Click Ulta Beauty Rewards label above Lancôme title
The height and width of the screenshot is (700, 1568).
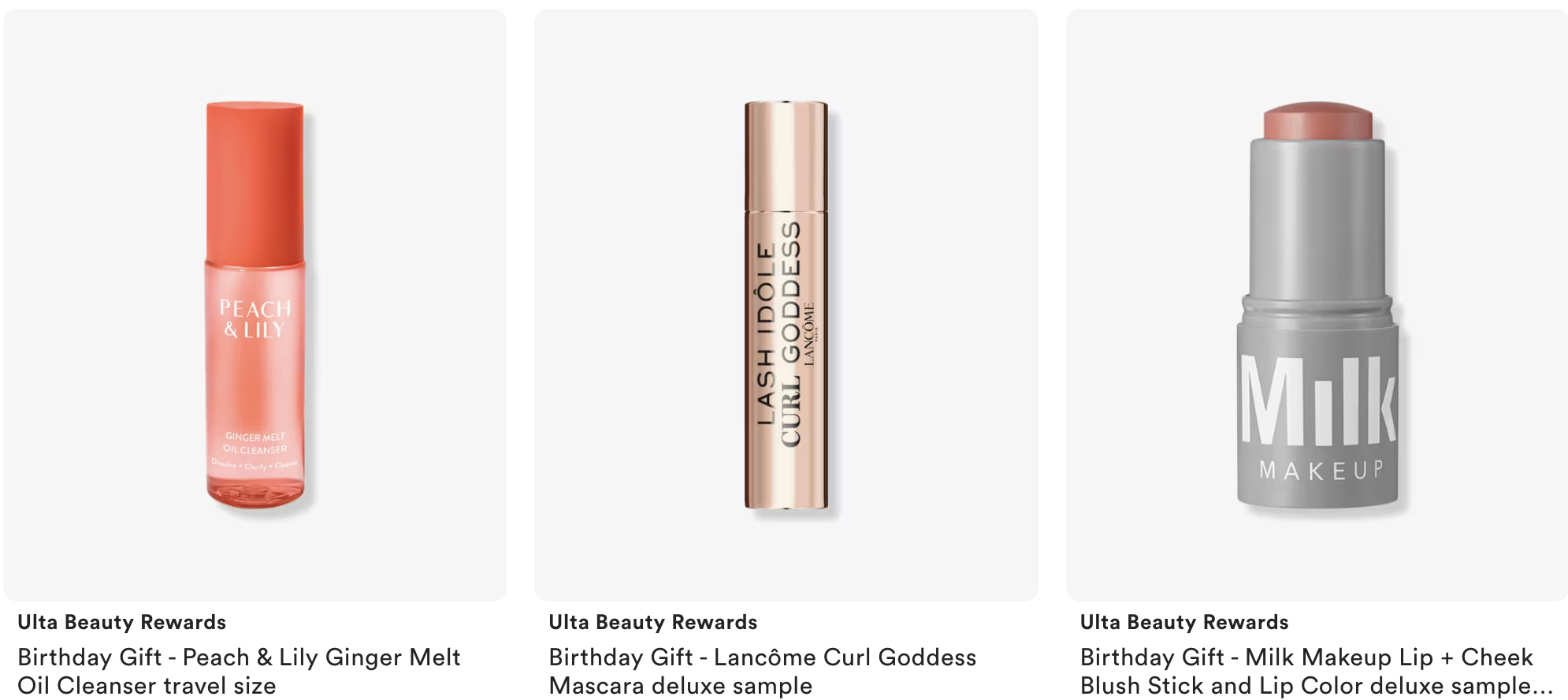[653, 622]
